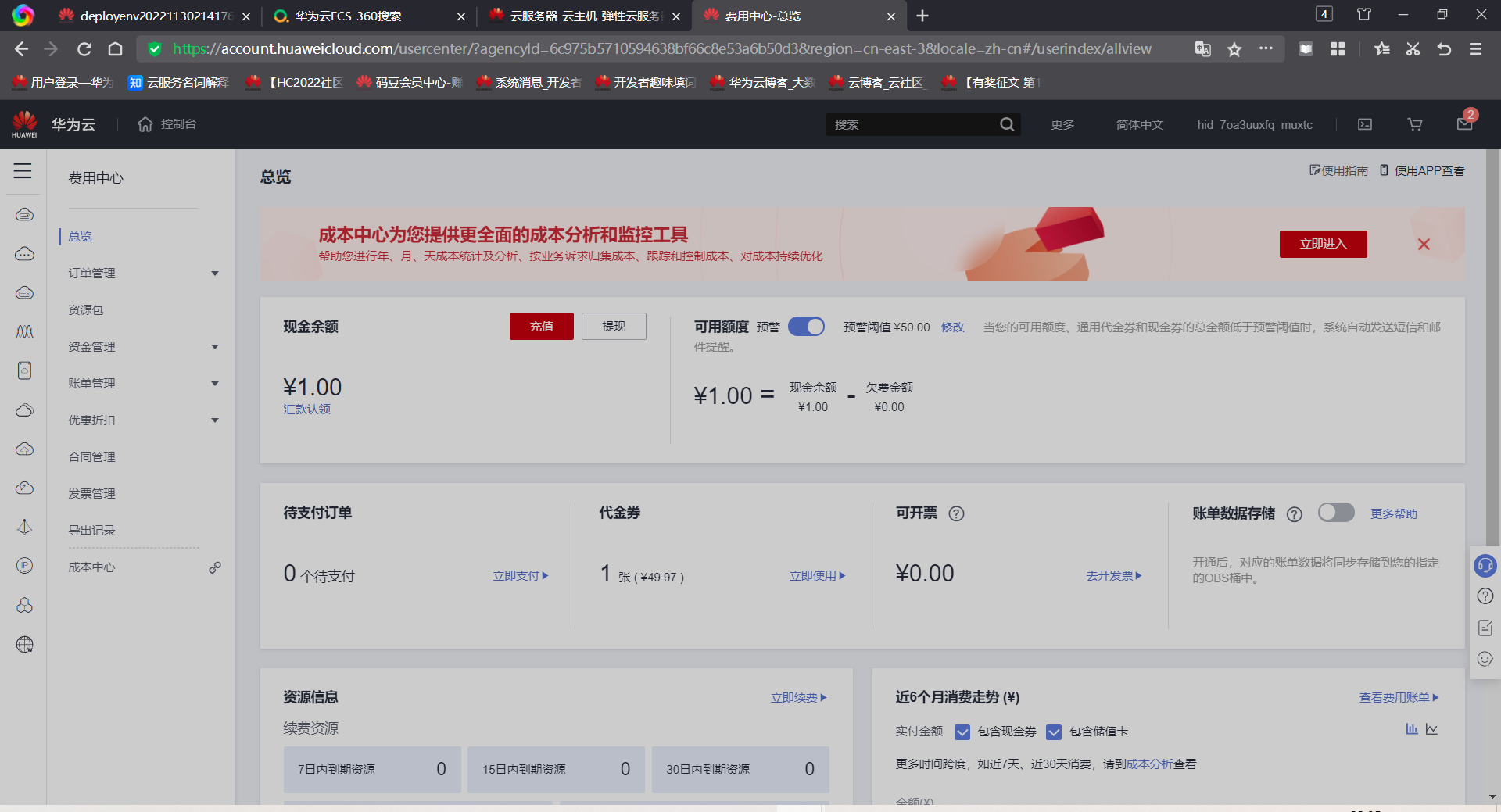Switch to bar chart view
This screenshot has height=812, width=1501.
[1412, 729]
